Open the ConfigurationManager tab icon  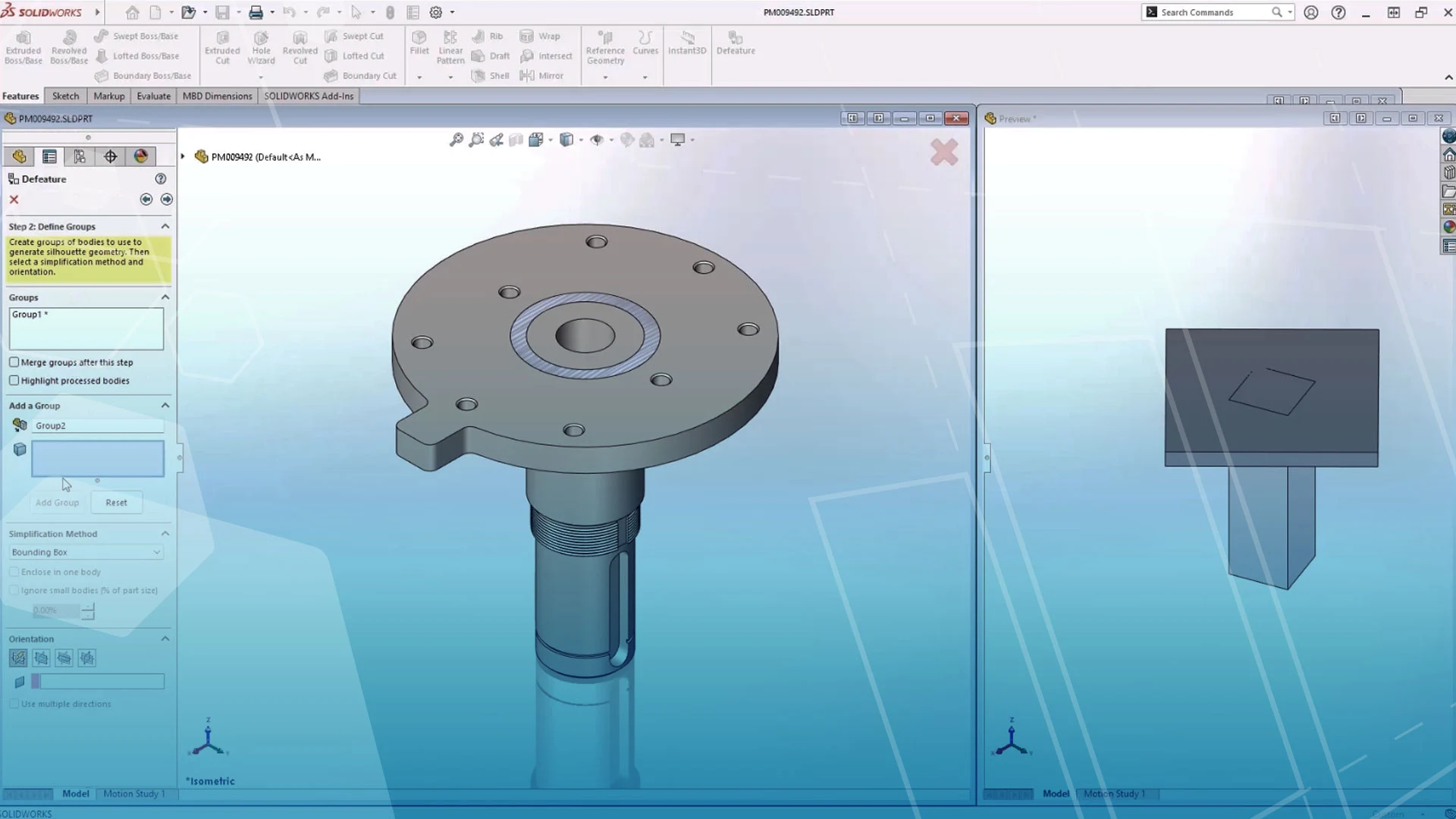pyautogui.click(x=80, y=156)
